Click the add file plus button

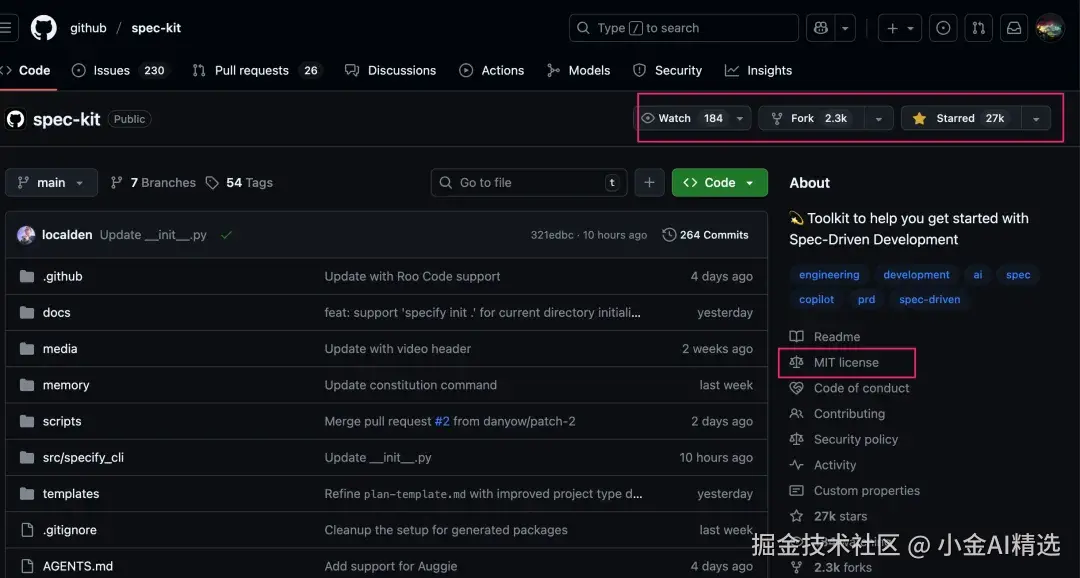point(649,183)
